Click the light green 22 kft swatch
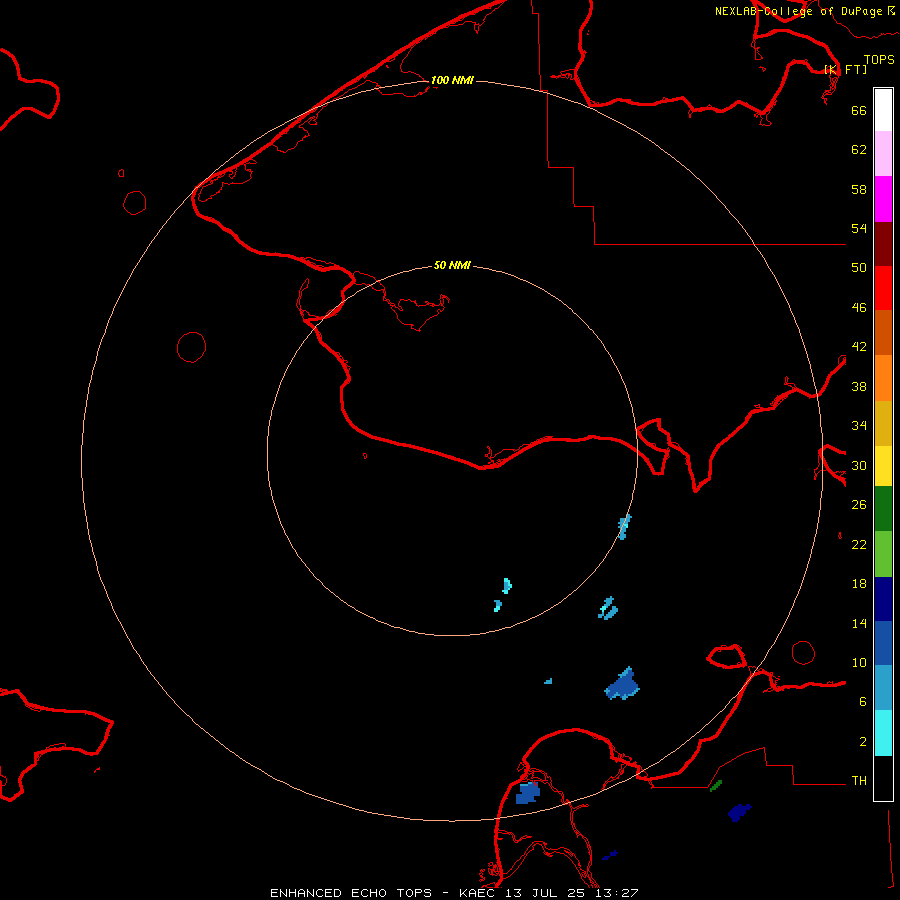This screenshot has height=900, width=900. [x=883, y=554]
